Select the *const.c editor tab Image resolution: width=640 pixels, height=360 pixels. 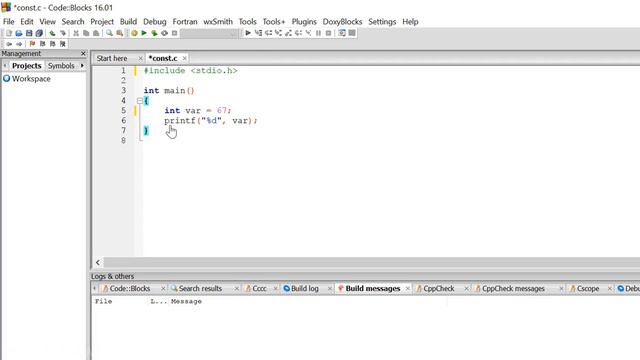pyautogui.click(x=163, y=58)
